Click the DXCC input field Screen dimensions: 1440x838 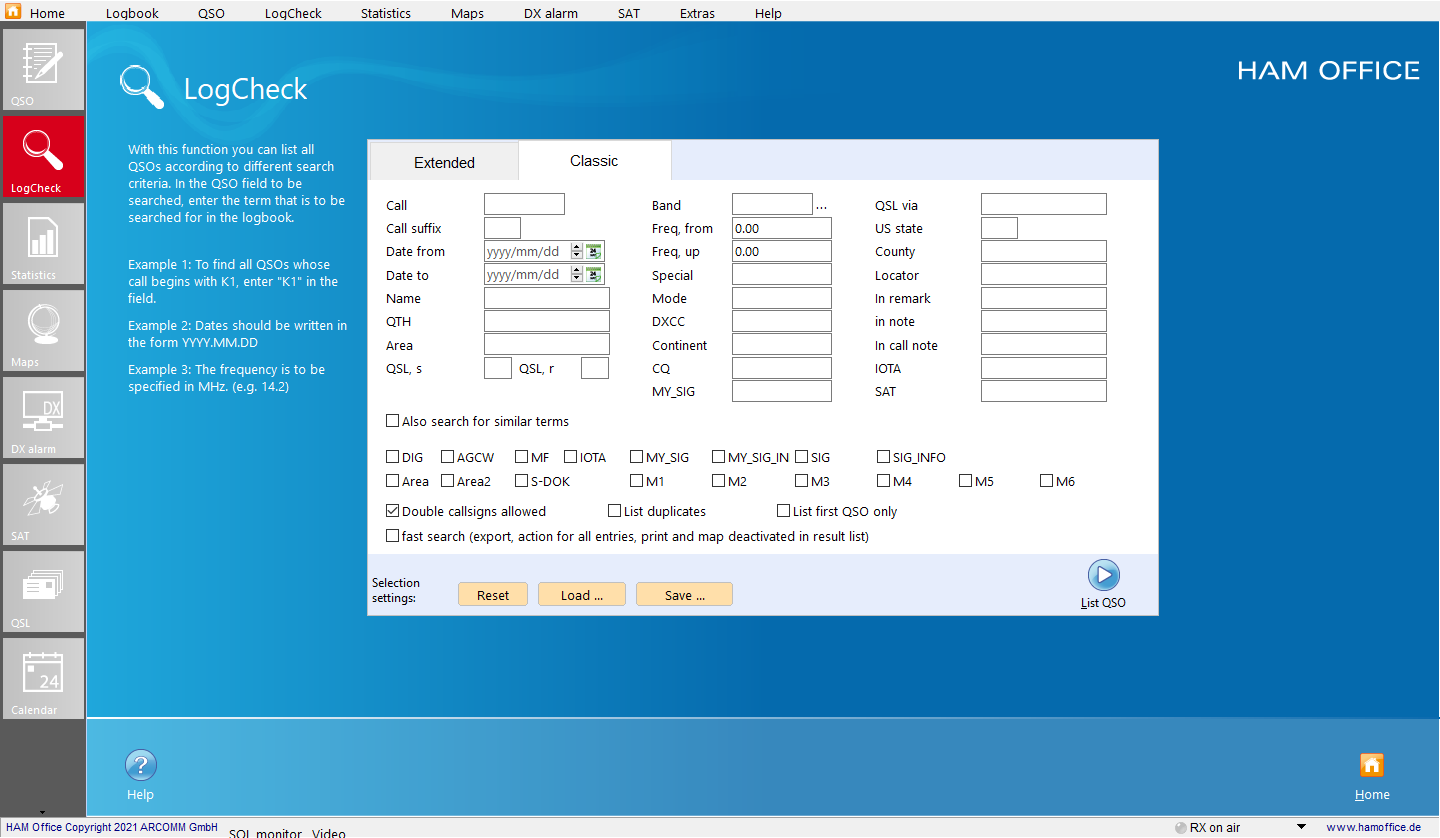pyautogui.click(x=782, y=322)
